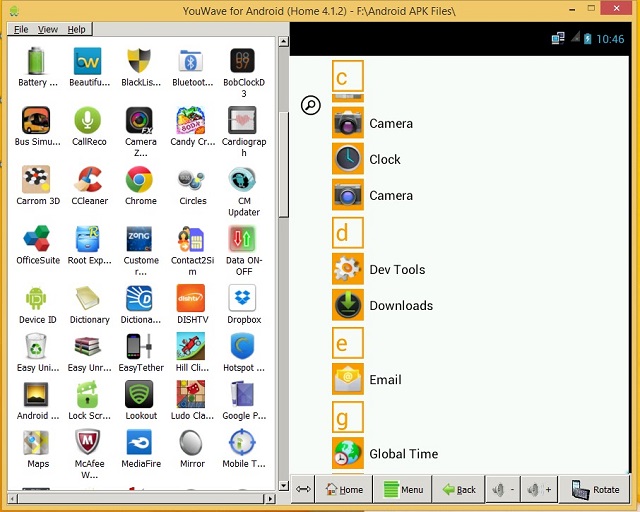The image size is (640, 512).
Task: Open the Device ID android icon
Action: pos(36,298)
